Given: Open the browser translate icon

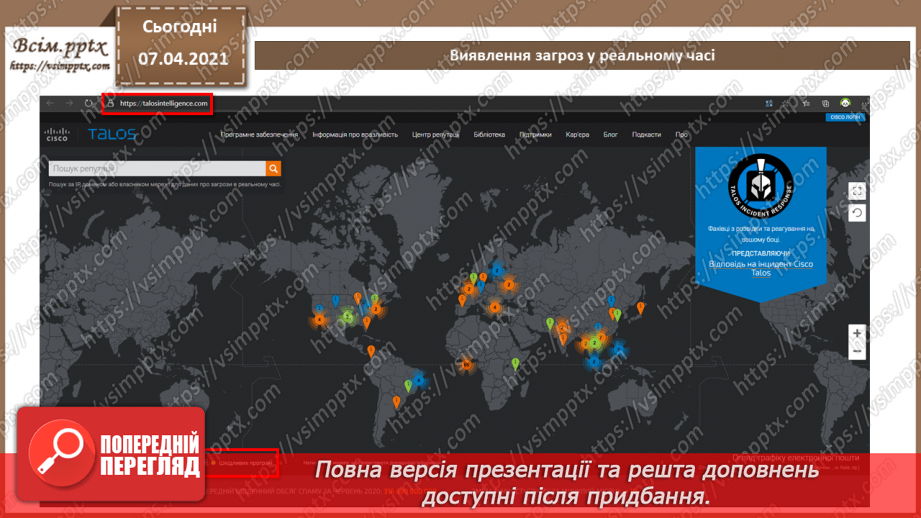Looking at the screenshot, I should click(769, 103).
